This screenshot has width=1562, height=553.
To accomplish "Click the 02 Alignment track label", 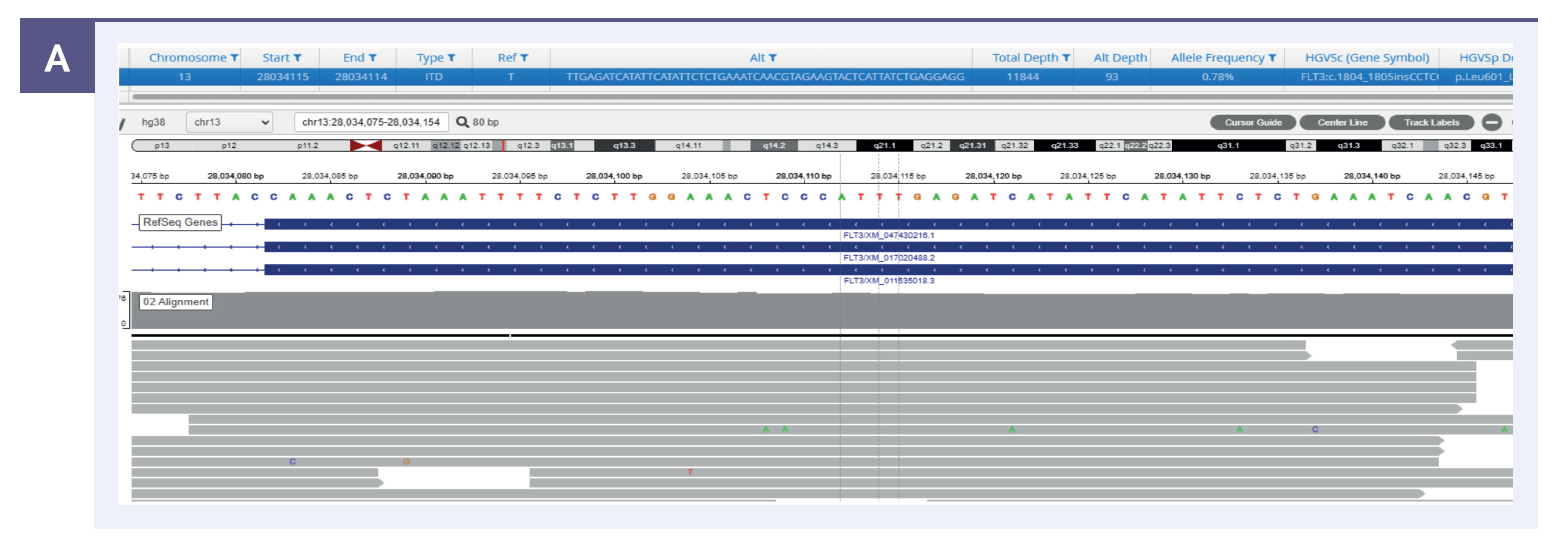I will pos(176,301).
